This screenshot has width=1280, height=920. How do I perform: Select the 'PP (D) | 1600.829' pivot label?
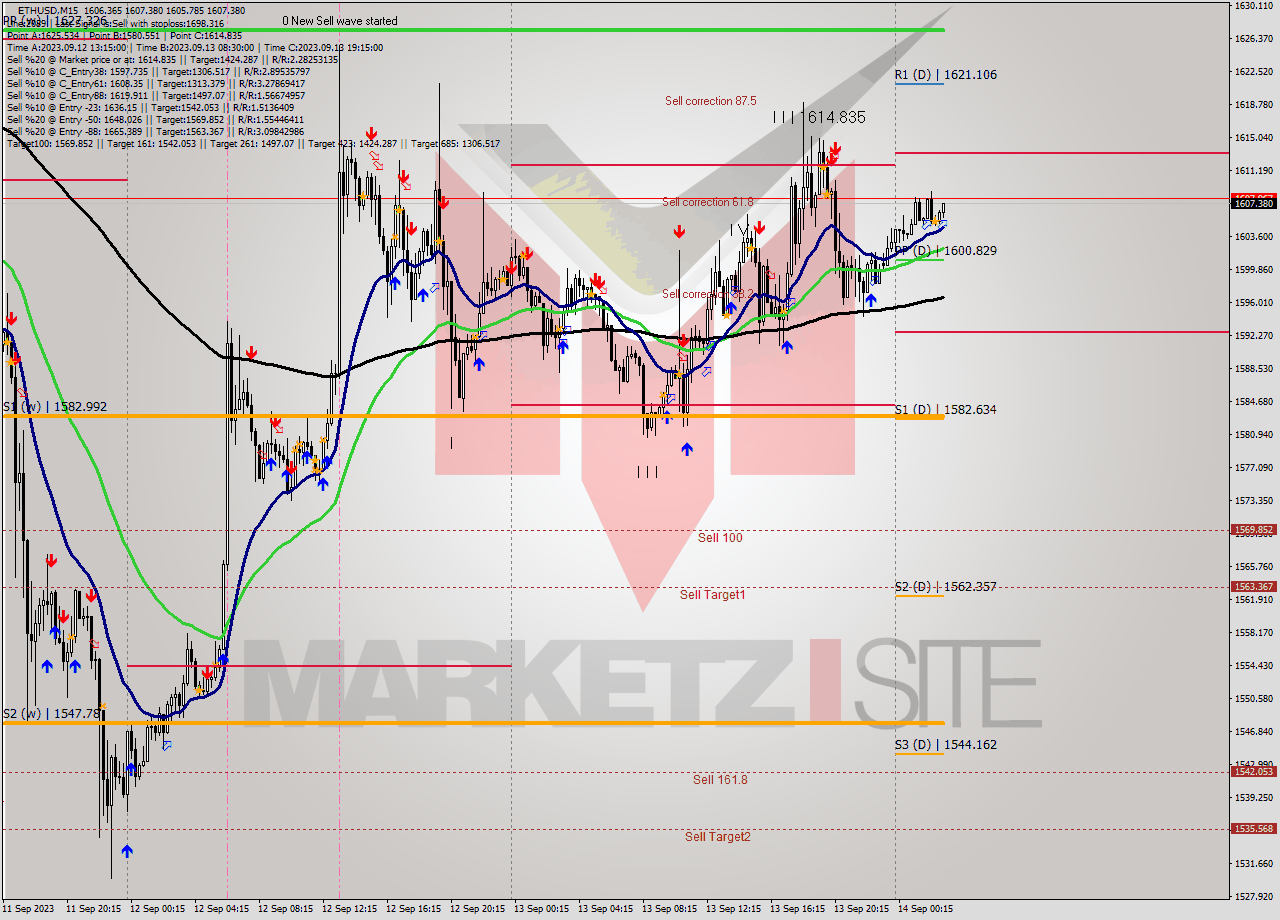(x=945, y=251)
